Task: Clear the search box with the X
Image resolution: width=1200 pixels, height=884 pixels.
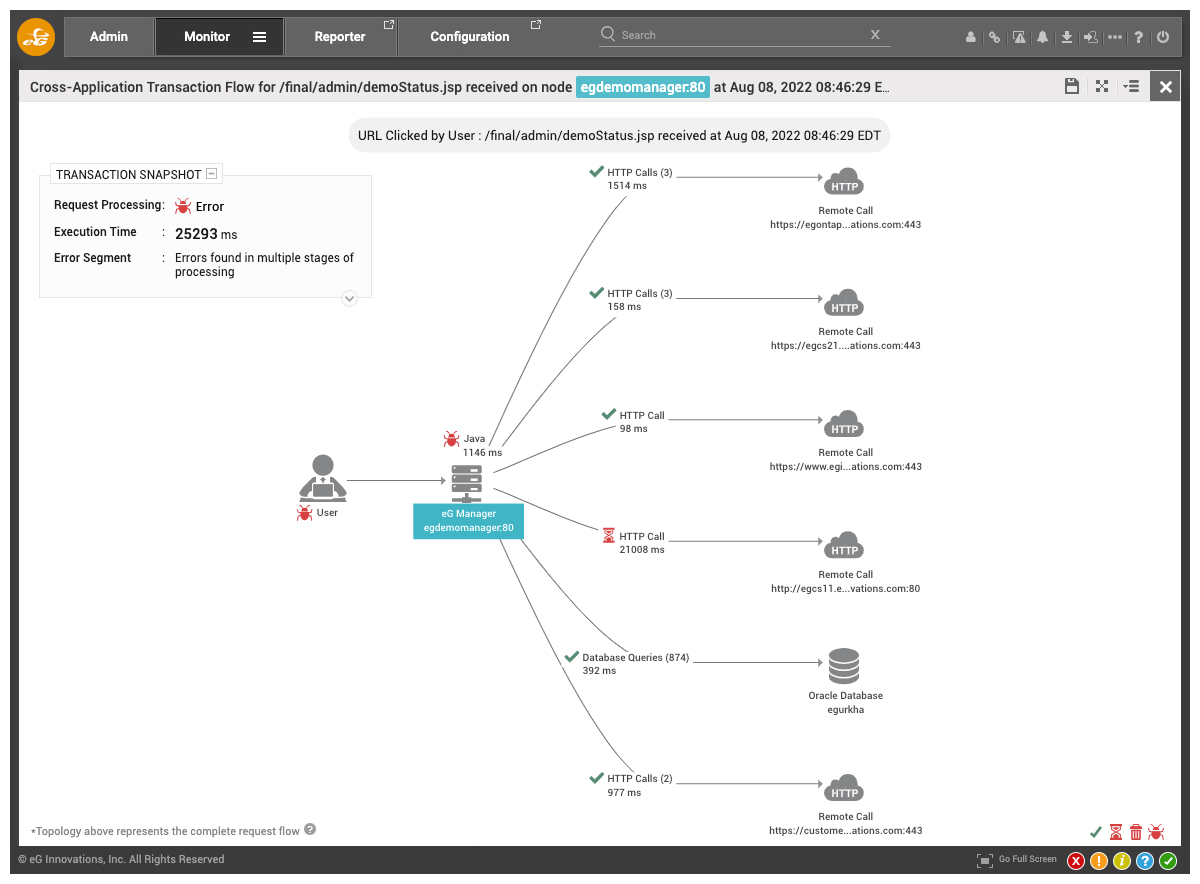Action: pos(876,35)
